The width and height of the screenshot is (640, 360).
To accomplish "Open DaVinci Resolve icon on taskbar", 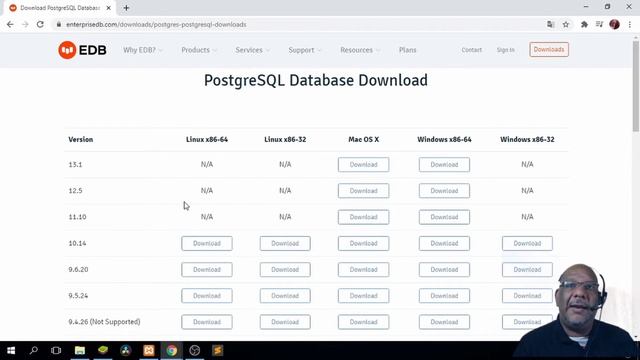I will (x=126, y=351).
